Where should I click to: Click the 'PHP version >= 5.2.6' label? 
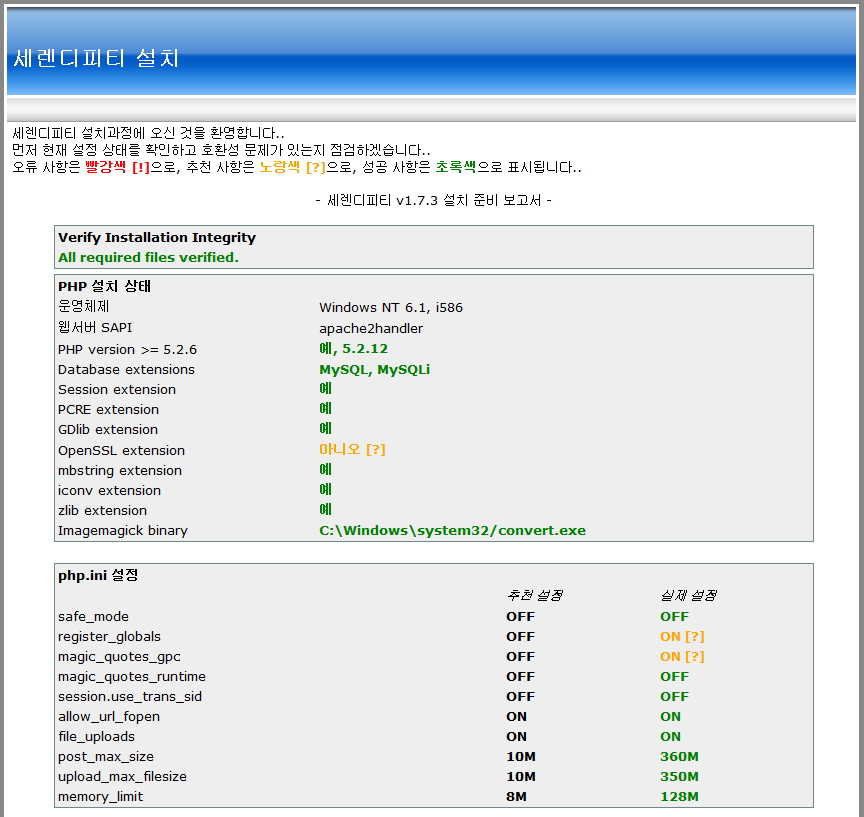(127, 349)
